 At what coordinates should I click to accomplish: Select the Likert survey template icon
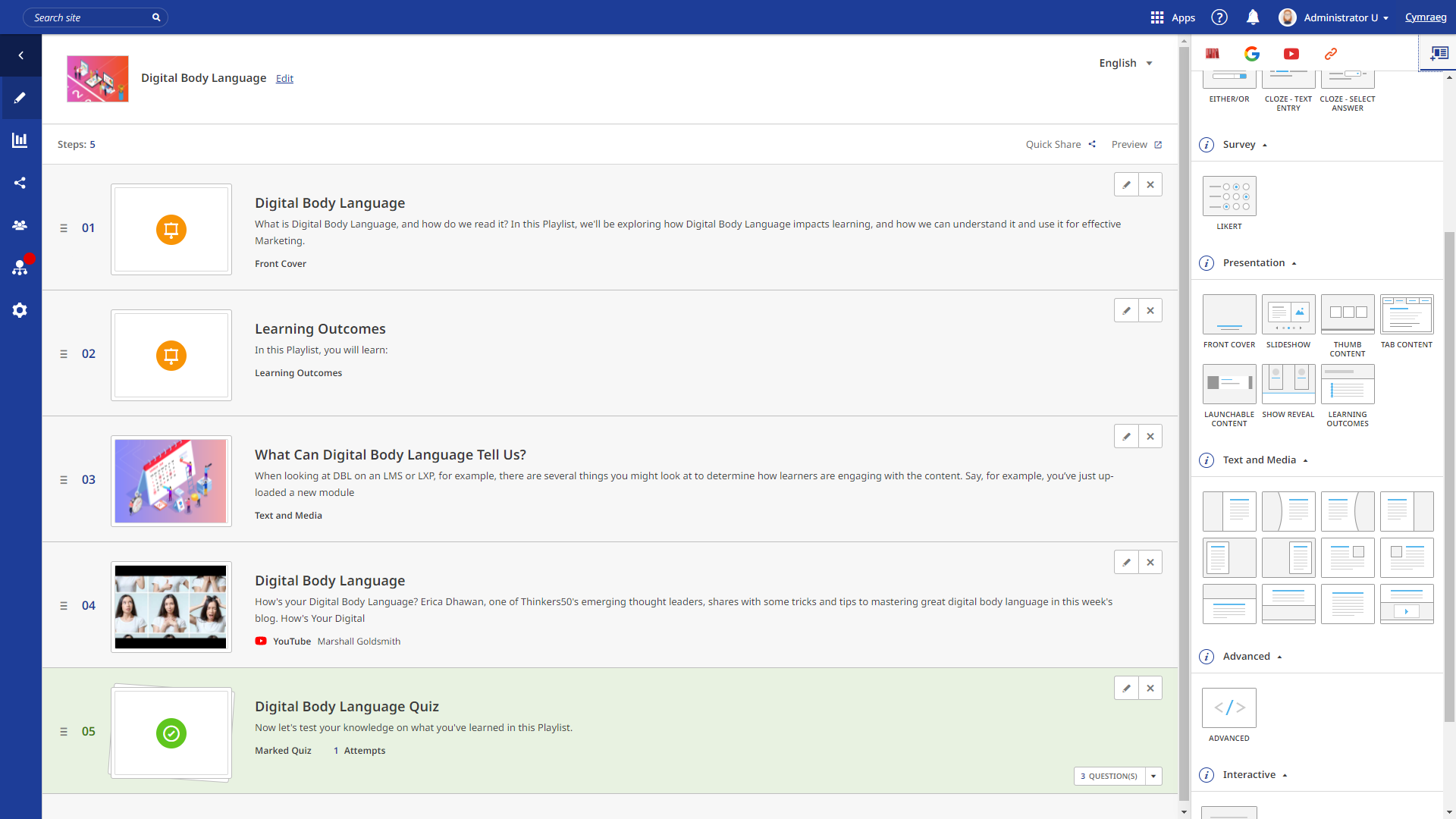coord(1228,196)
